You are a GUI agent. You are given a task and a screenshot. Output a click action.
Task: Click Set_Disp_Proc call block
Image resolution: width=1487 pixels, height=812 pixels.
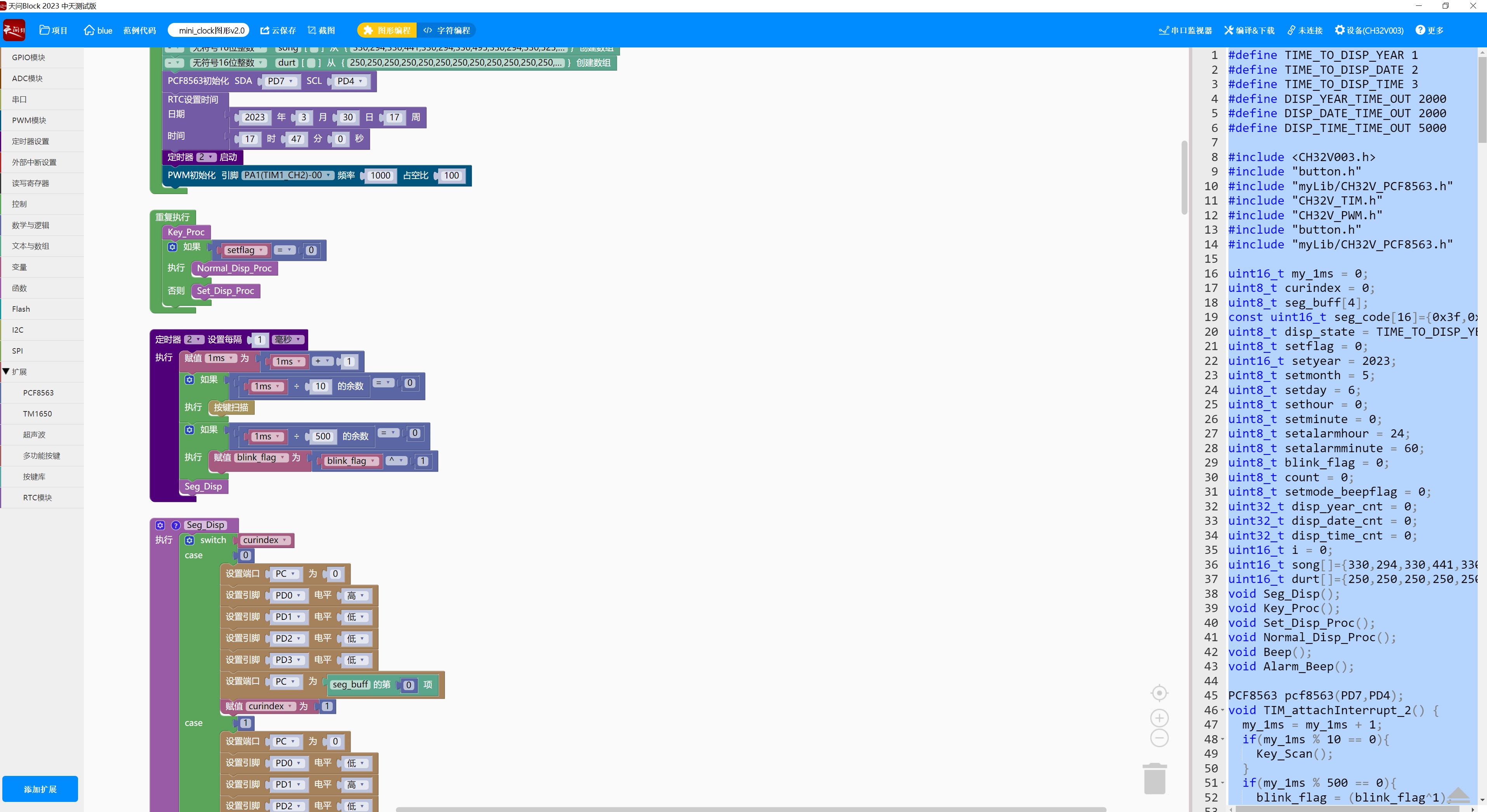coord(225,291)
